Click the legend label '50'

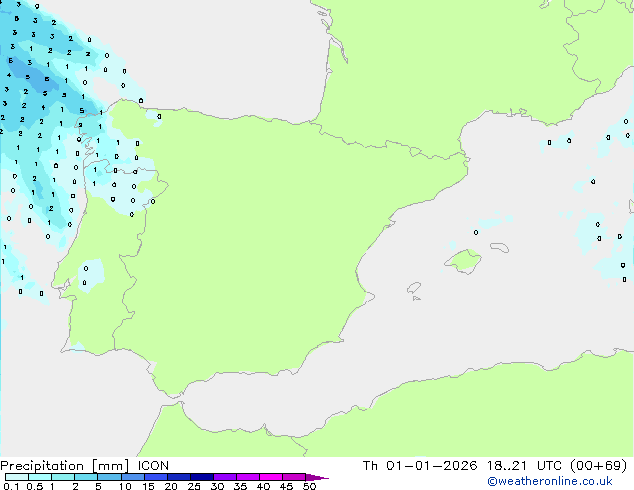309,486
